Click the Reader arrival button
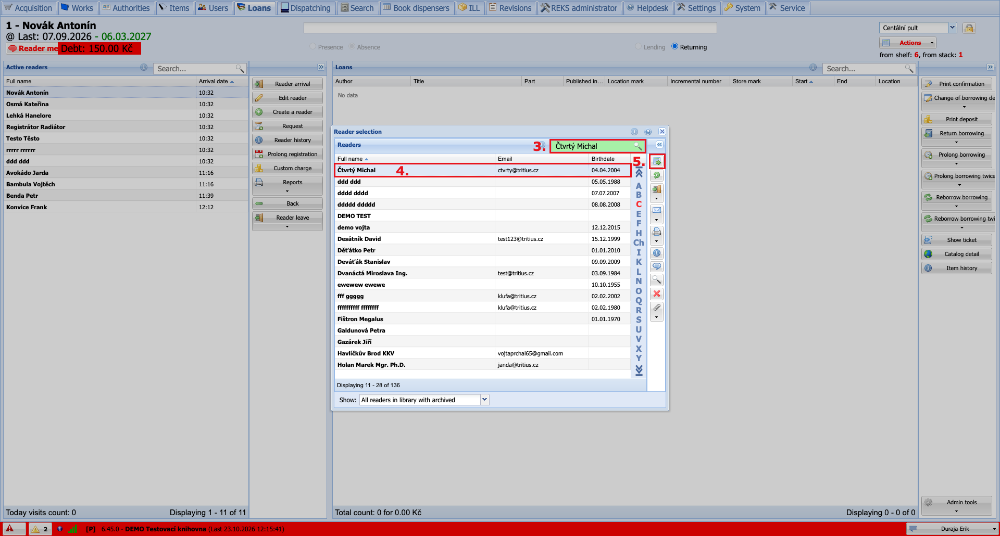 click(287, 84)
